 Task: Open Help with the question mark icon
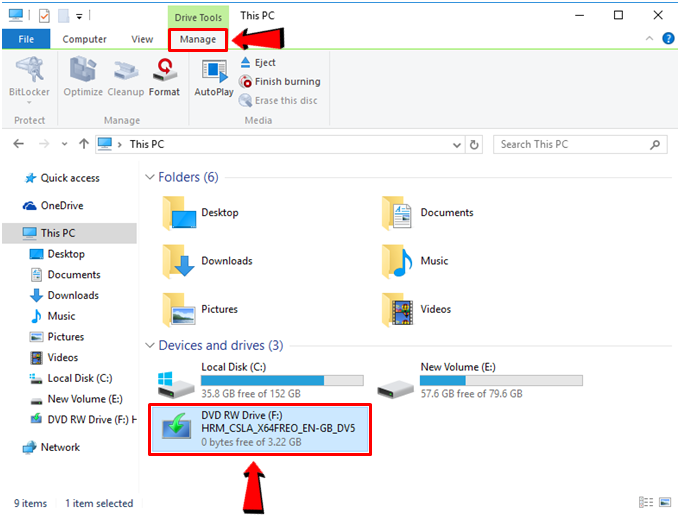[668, 38]
